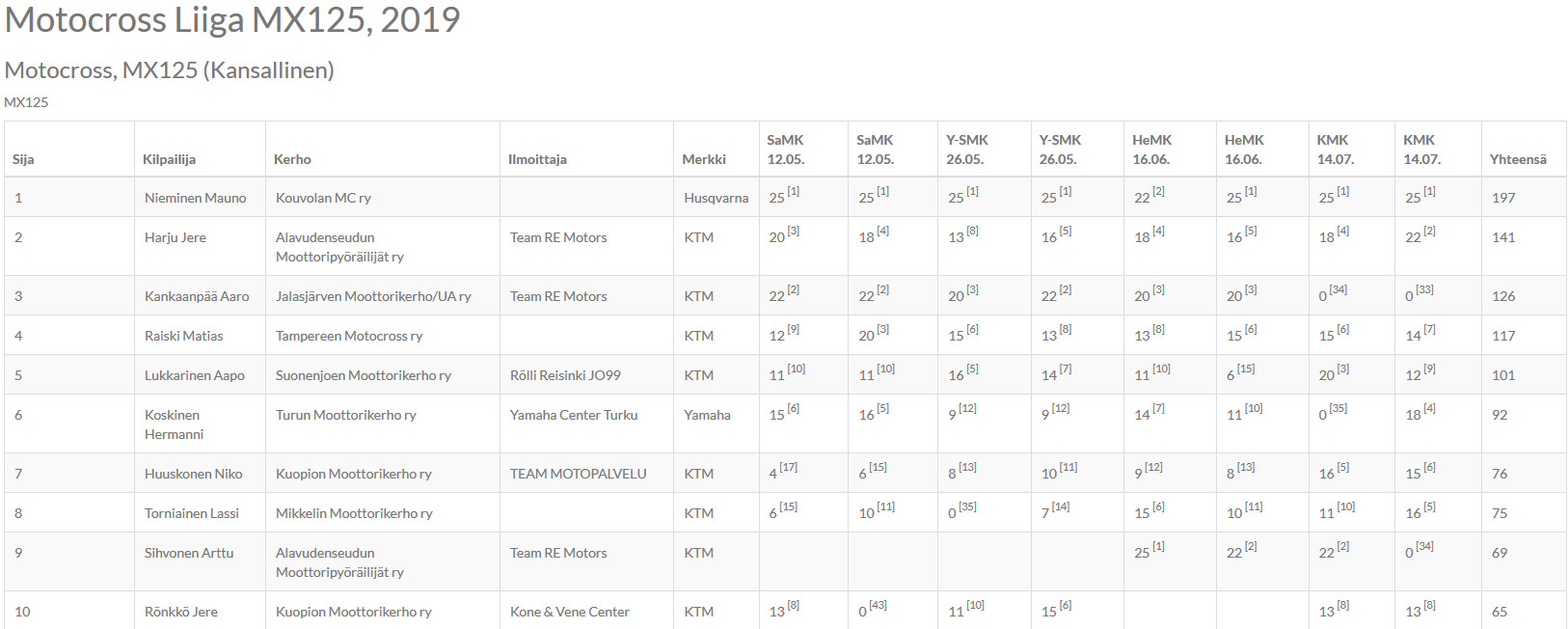Click Yamaha Center Turku entrant

click(x=574, y=415)
